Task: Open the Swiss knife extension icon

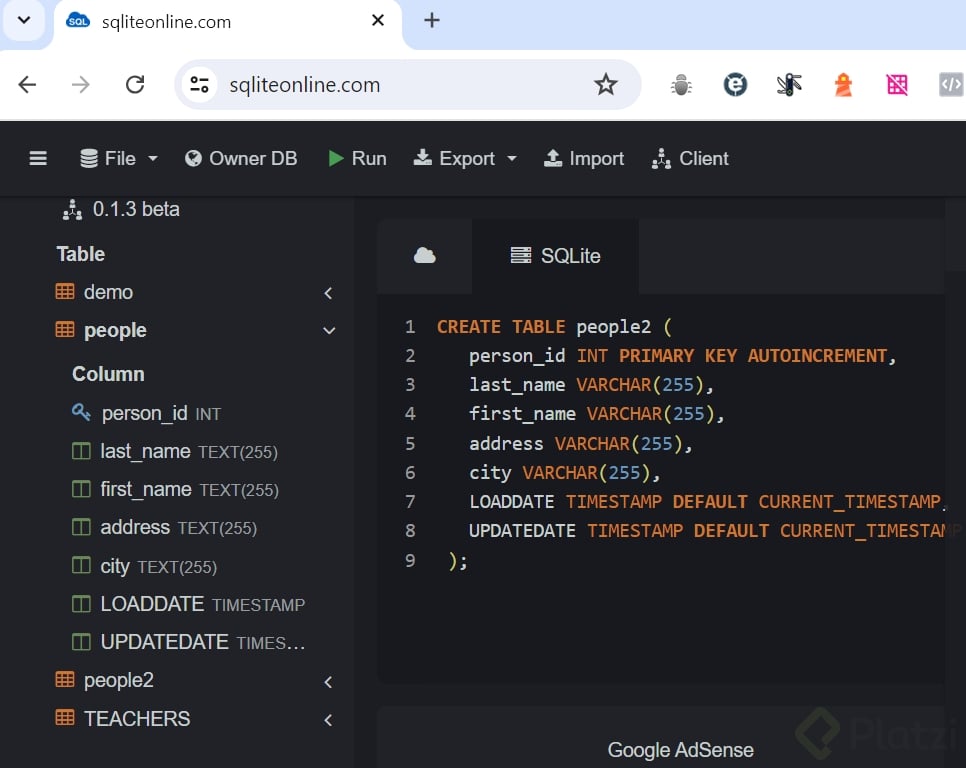Action: pyautogui.click(x=789, y=85)
